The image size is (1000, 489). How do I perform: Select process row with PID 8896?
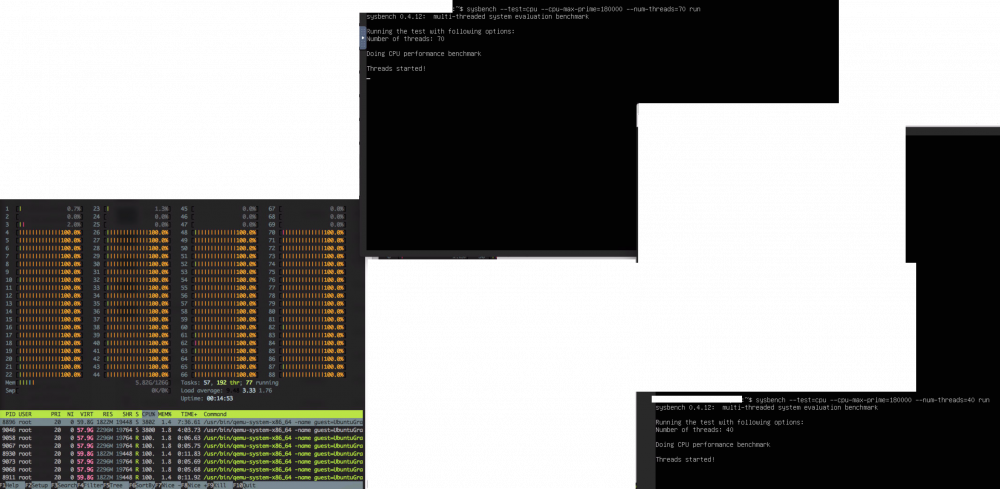(x=182, y=422)
